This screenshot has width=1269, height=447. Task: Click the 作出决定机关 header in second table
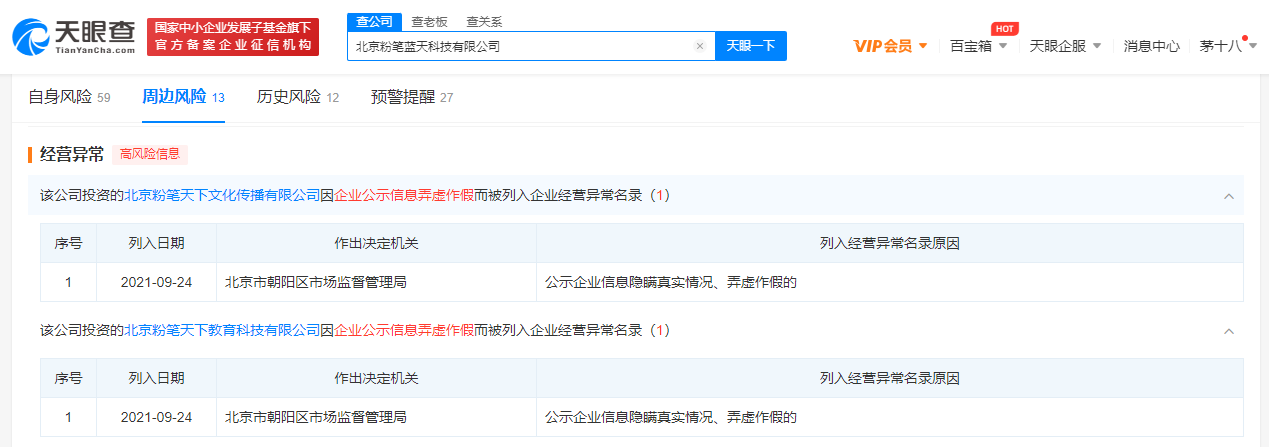[x=376, y=378]
